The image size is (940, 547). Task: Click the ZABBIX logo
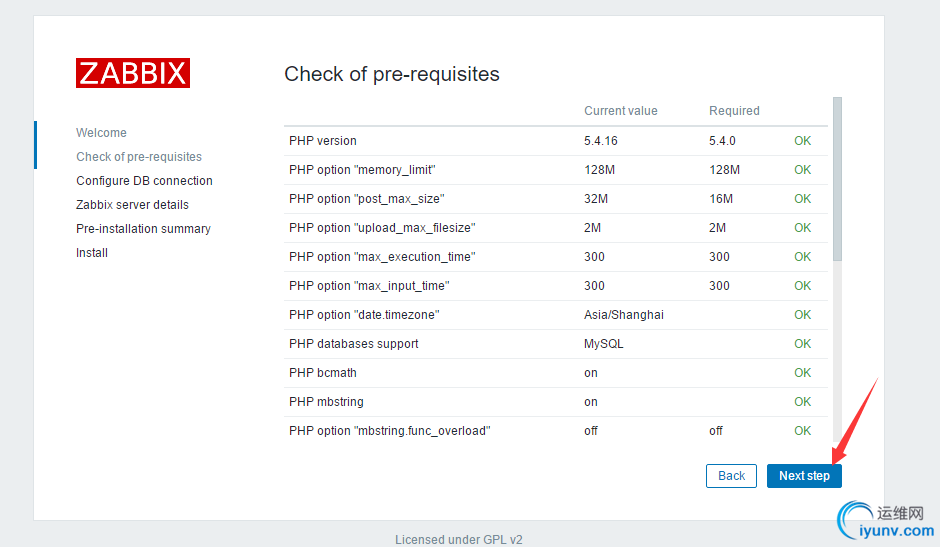click(x=133, y=73)
